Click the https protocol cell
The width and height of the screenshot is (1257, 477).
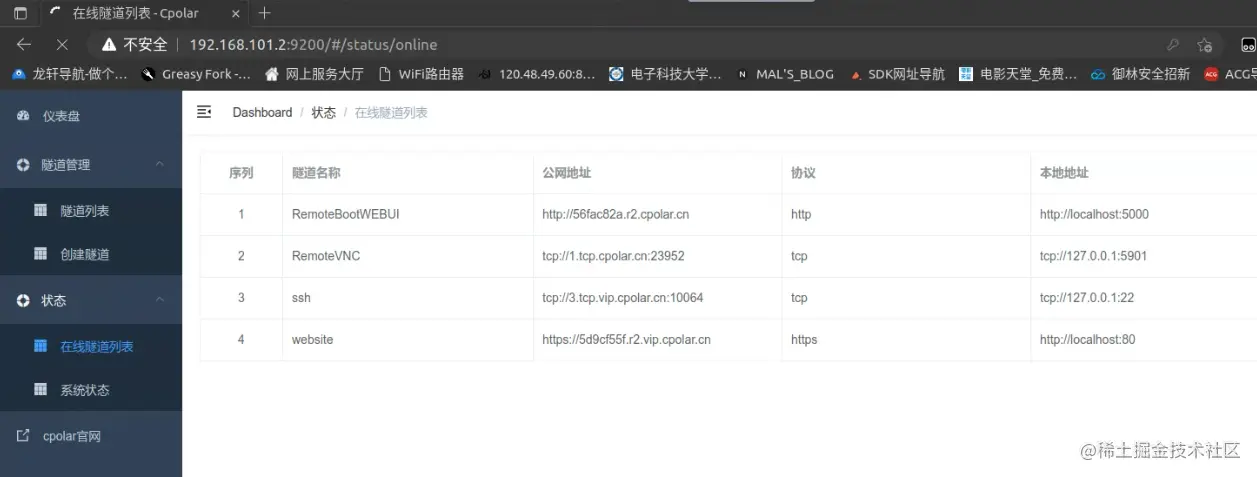coord(804,340)
